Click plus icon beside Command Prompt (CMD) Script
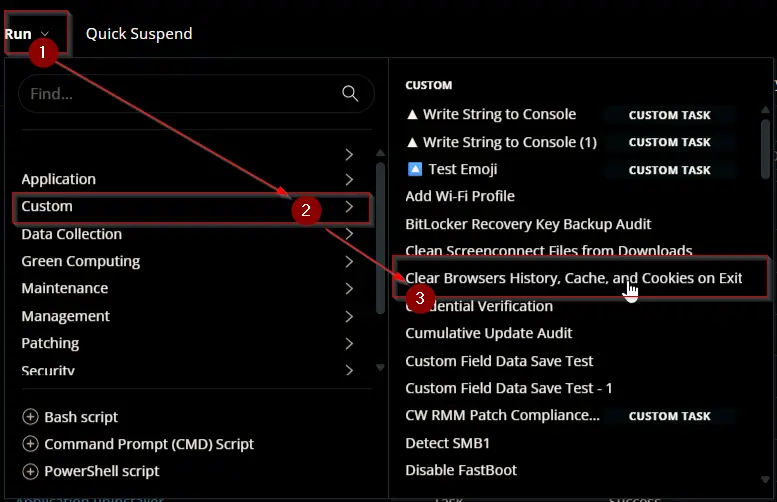 tap(30, 444)
